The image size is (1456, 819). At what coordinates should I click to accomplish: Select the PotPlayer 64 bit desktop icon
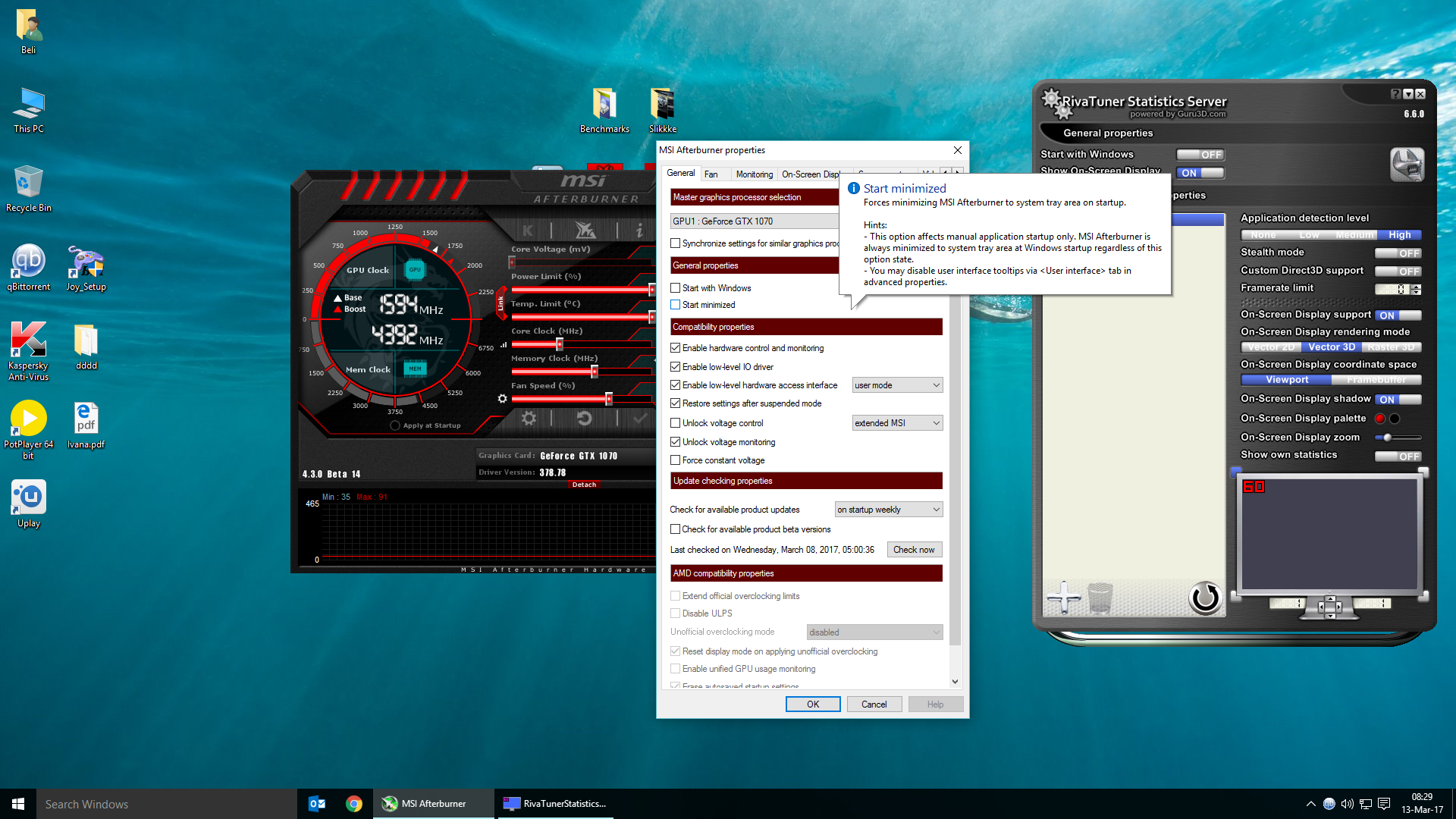click(x=28, y=429)
